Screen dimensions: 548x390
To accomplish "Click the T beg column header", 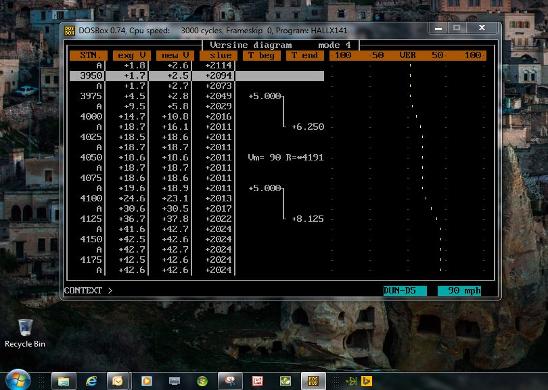I will [262, 56].
